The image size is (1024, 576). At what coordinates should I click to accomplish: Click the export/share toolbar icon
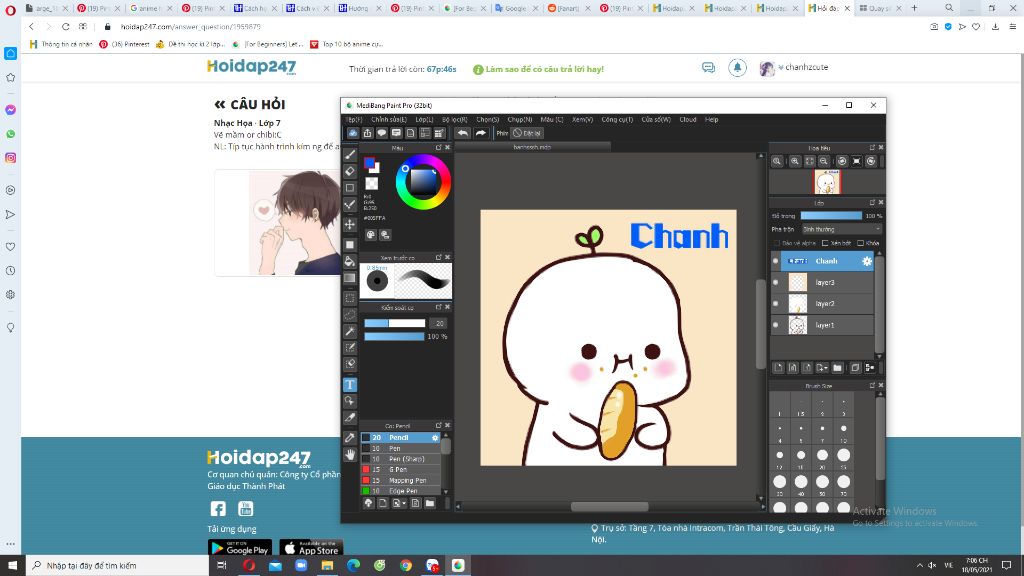click(x=368, y=133)
